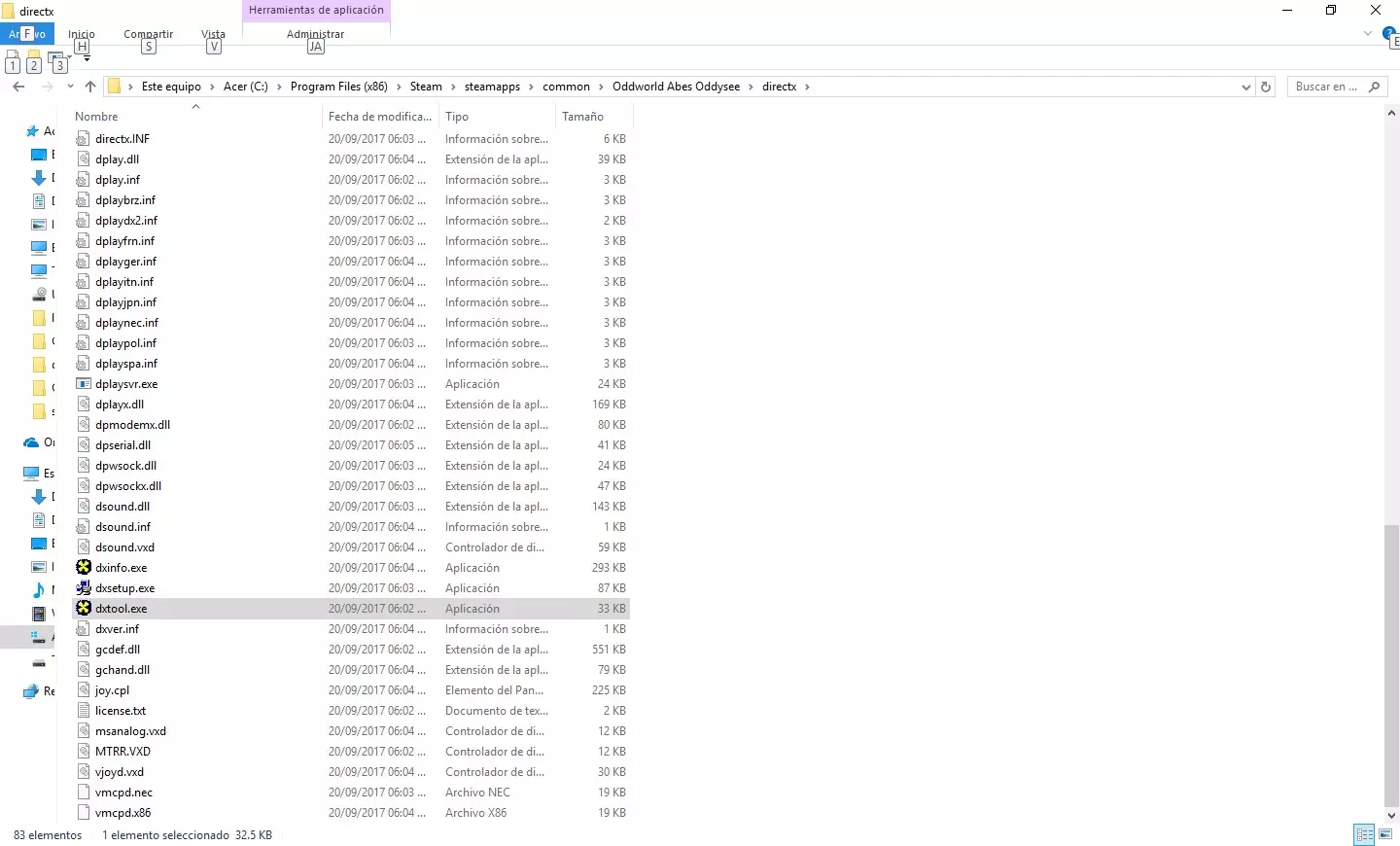Select the file dxver.inf

[117, 629]
